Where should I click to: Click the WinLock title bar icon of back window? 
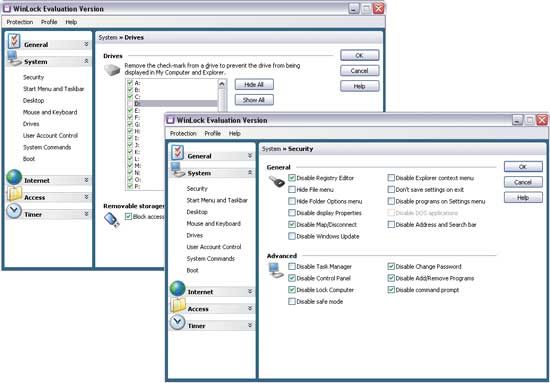coord(7,8)
